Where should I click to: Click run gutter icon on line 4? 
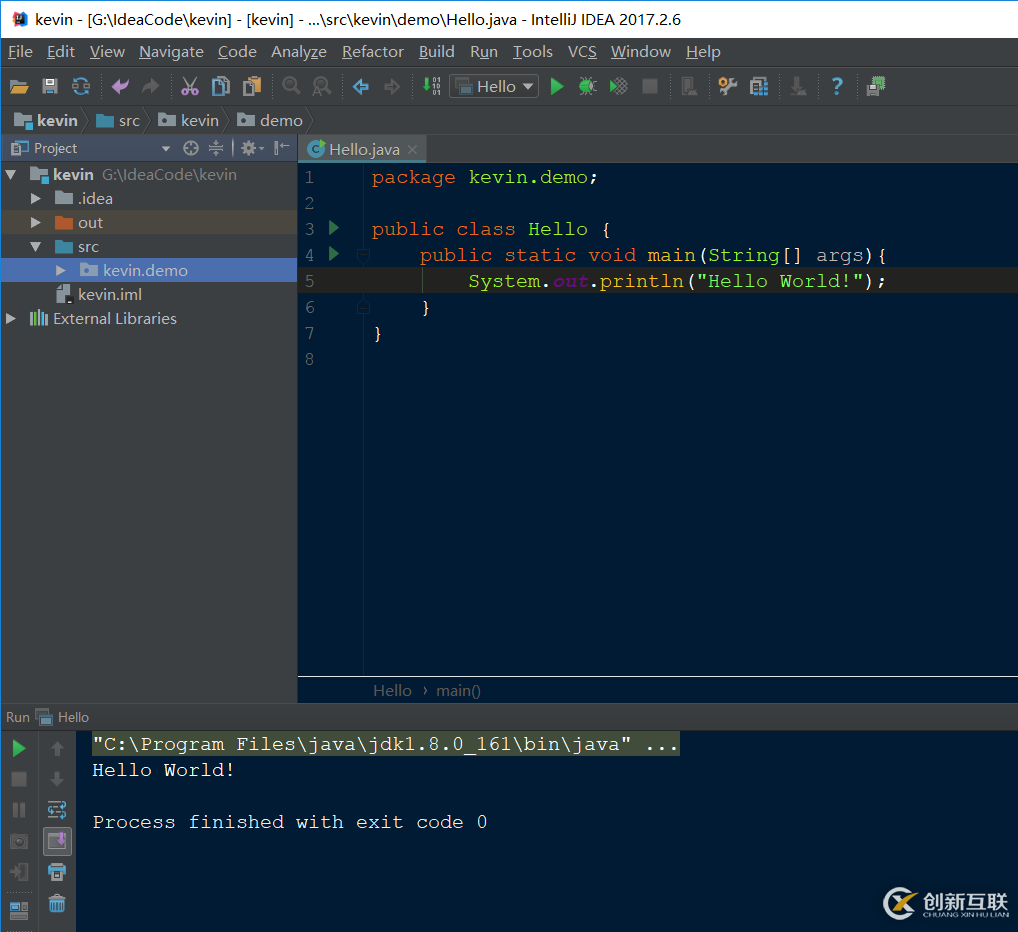(333, 255)
